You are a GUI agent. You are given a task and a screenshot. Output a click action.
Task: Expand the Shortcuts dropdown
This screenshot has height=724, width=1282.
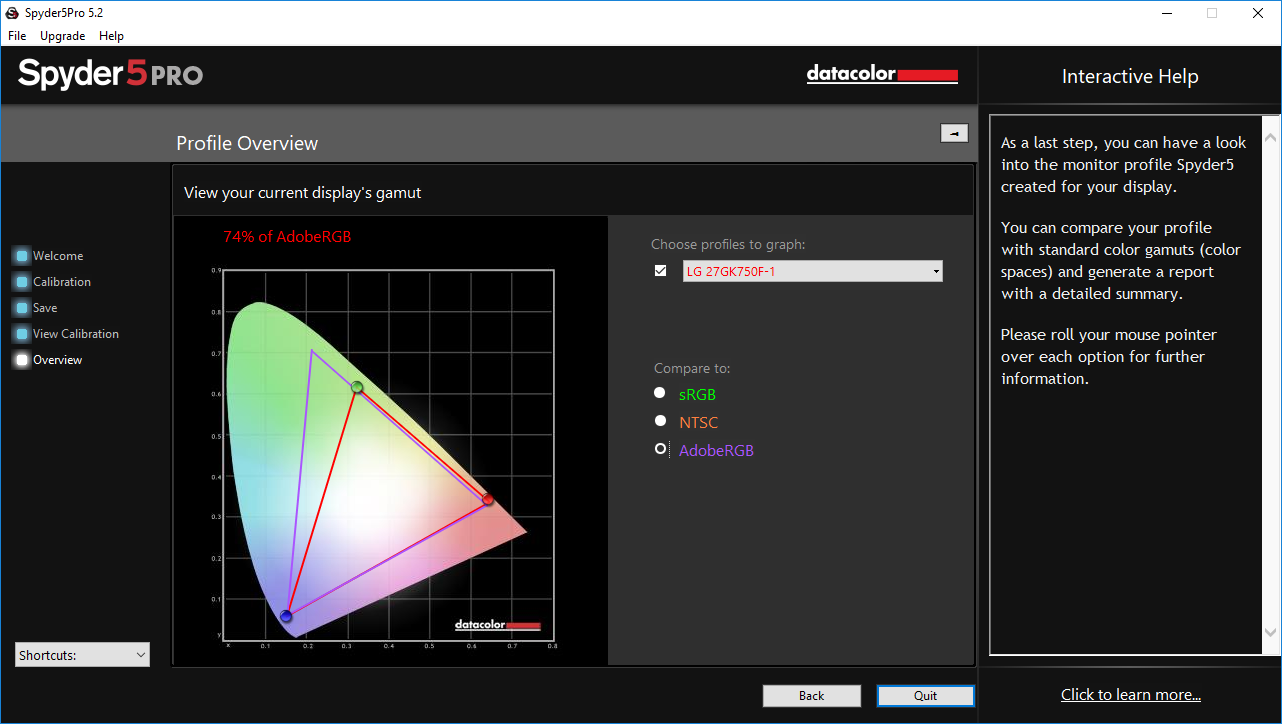(x=82, y=655)
